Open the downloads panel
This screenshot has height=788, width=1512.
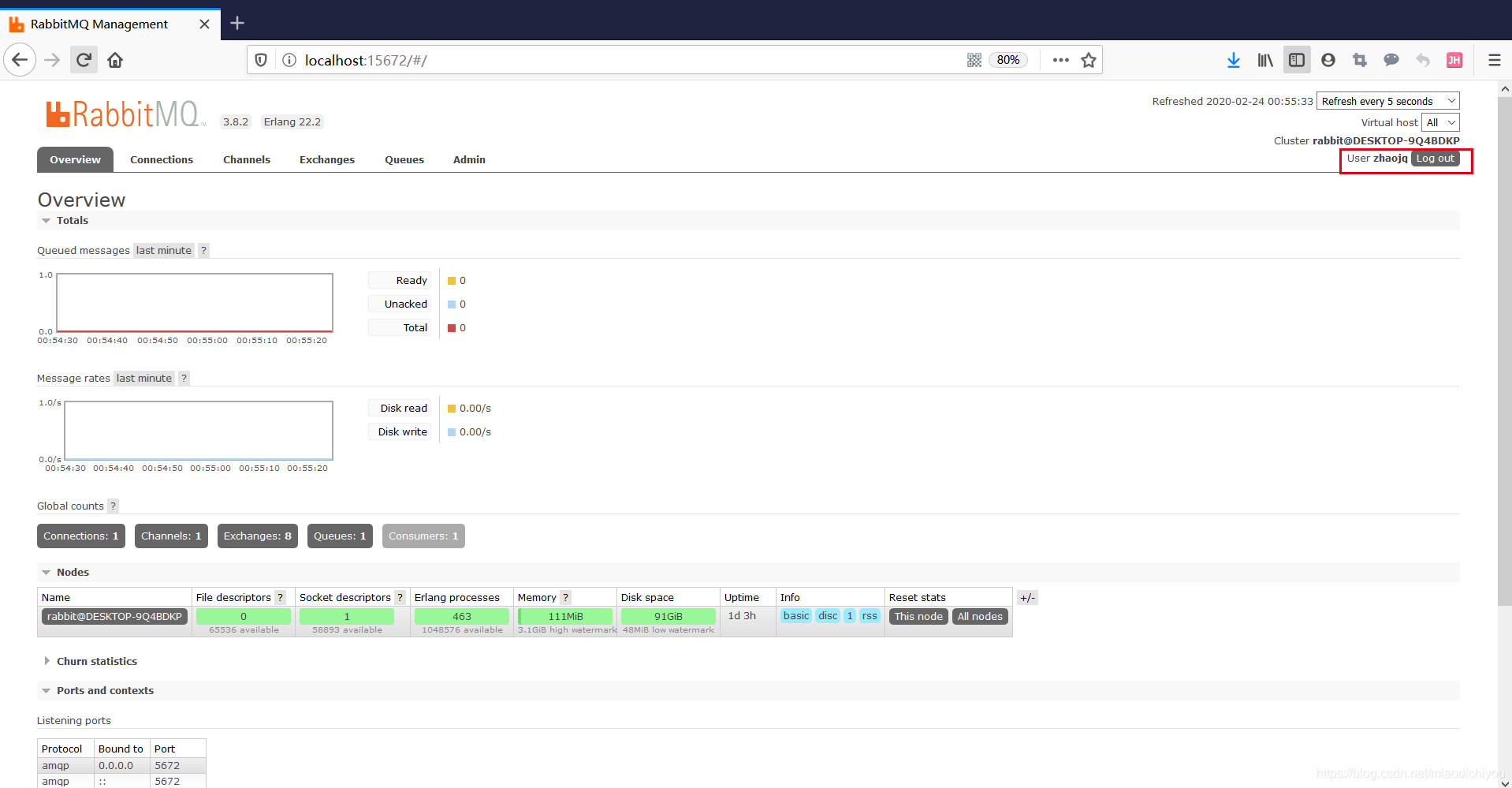[x=1234, y=60]
